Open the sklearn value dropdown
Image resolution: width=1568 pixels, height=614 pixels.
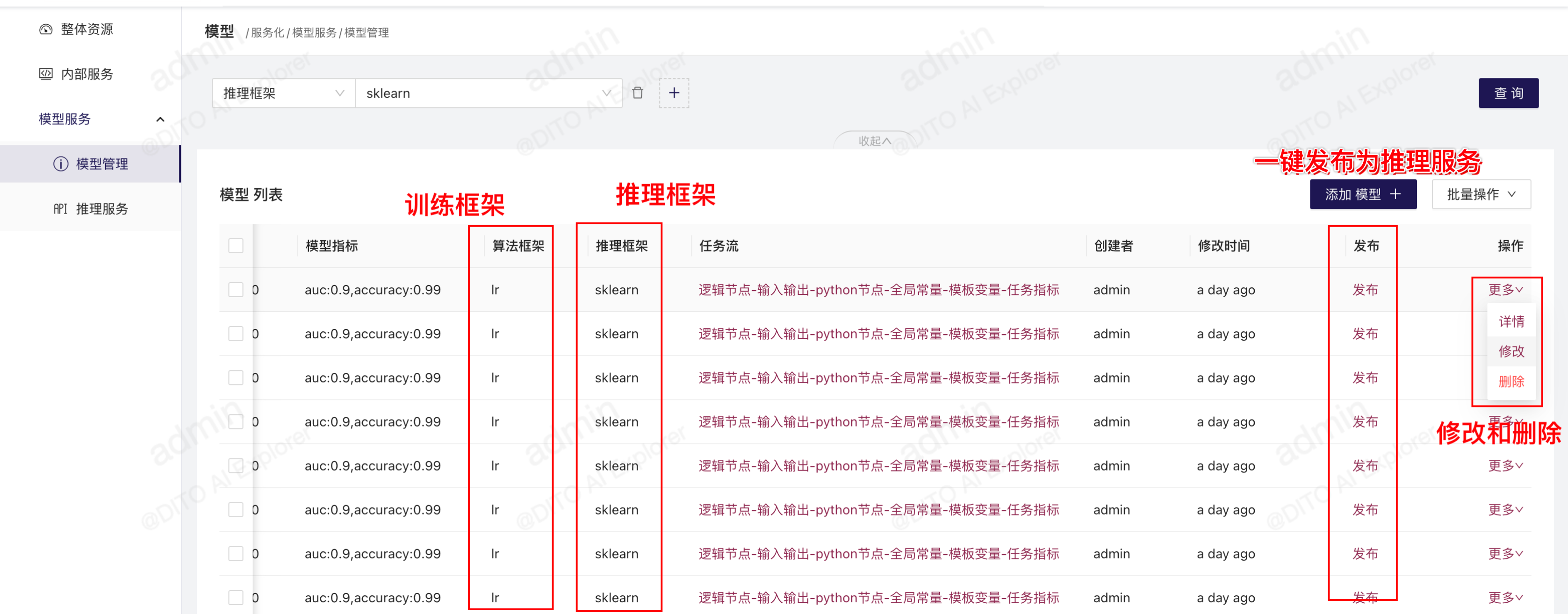point(488,93)
